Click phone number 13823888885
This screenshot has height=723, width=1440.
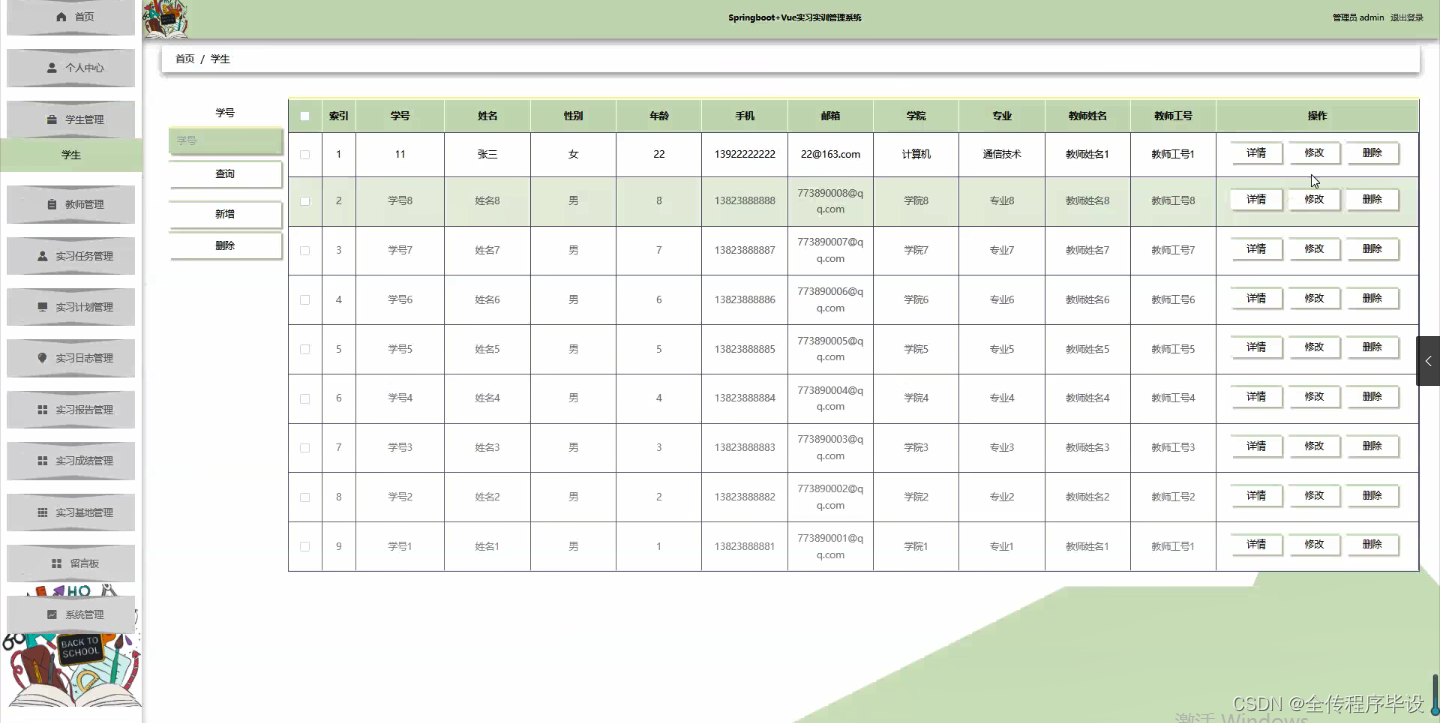[x=745, y=349]
